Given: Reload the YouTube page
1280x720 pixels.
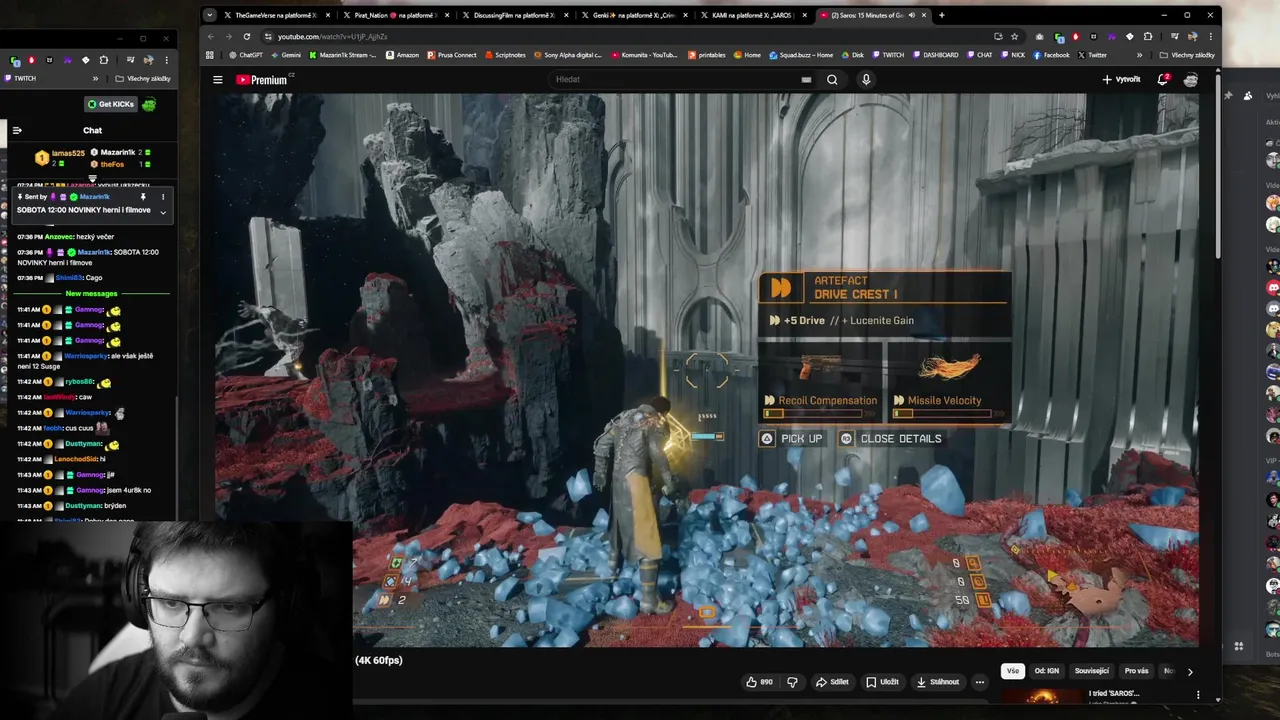Looking at the screenshot, I should coord(247,37).
